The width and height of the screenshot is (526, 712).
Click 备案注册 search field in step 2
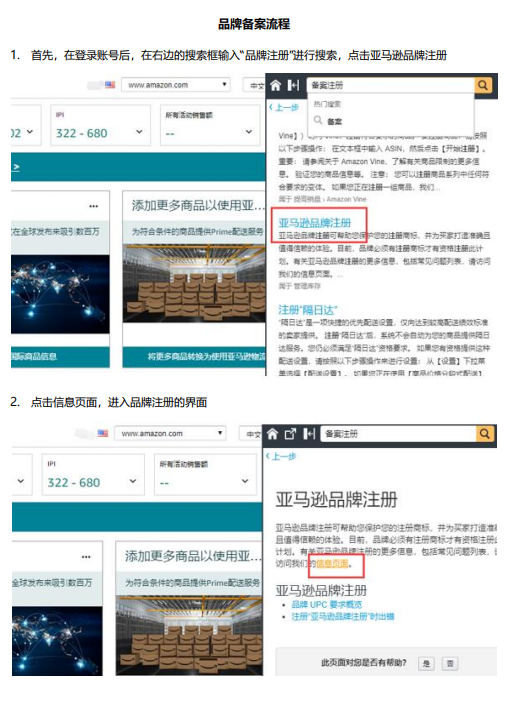398,434
